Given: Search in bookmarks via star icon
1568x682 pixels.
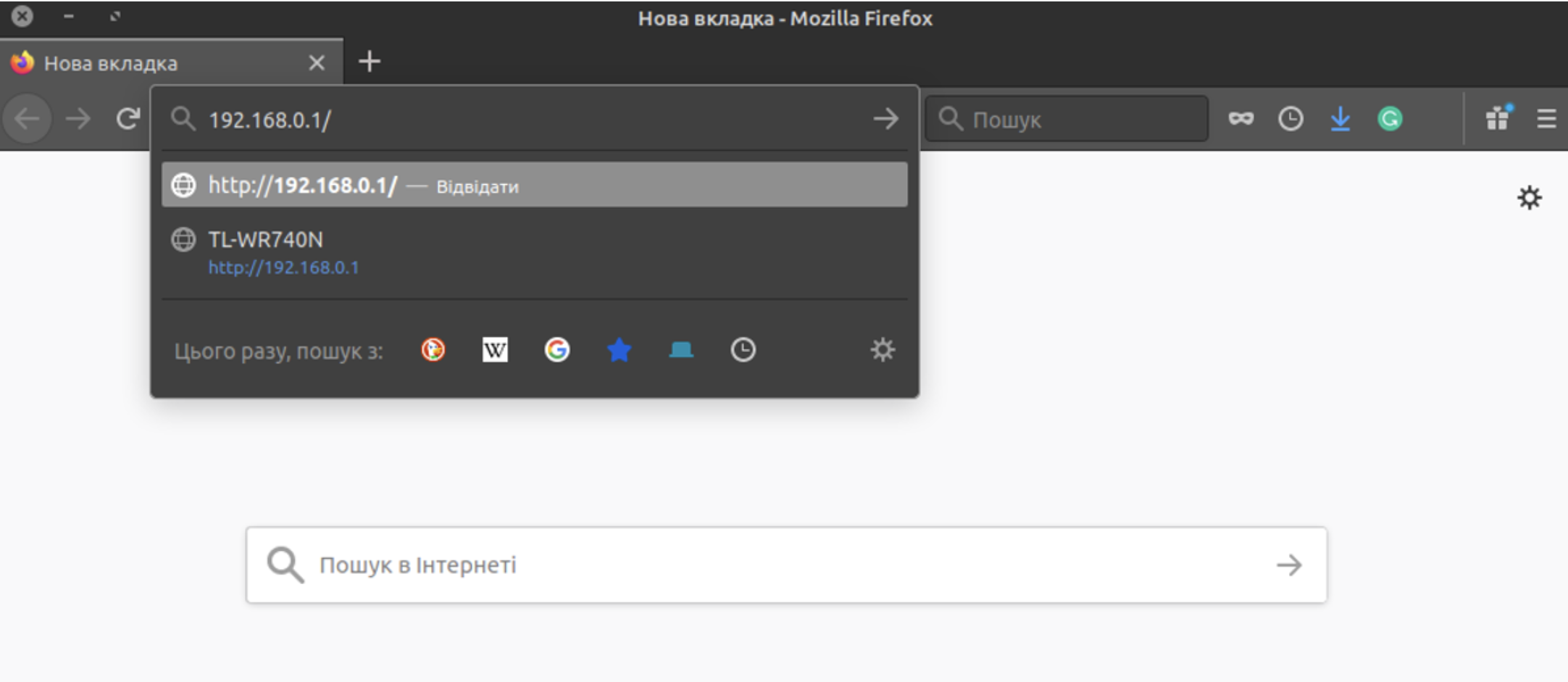Looking at the screenshot, I should tap(619, 350).
